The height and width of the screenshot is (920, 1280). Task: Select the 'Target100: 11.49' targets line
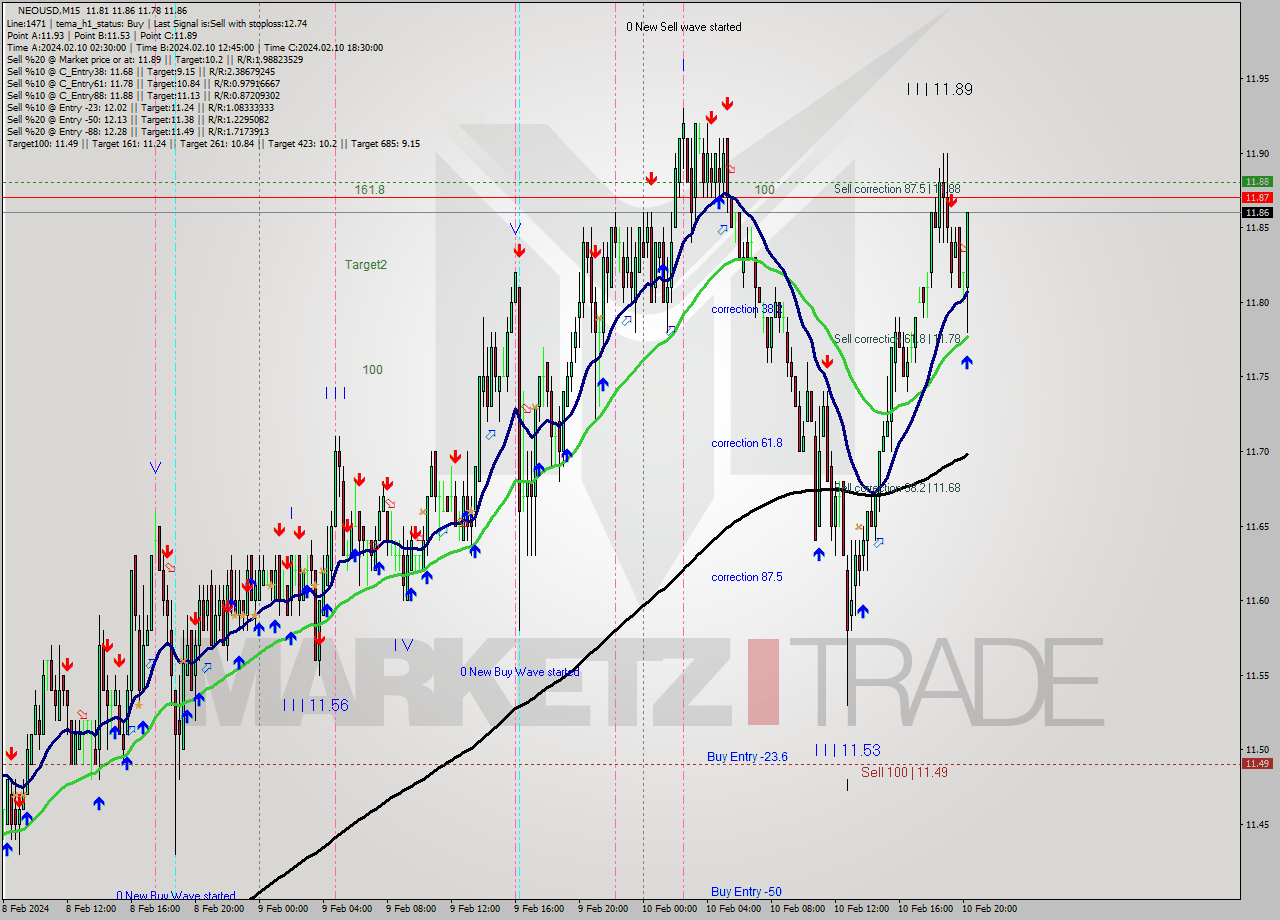point(213,143)
